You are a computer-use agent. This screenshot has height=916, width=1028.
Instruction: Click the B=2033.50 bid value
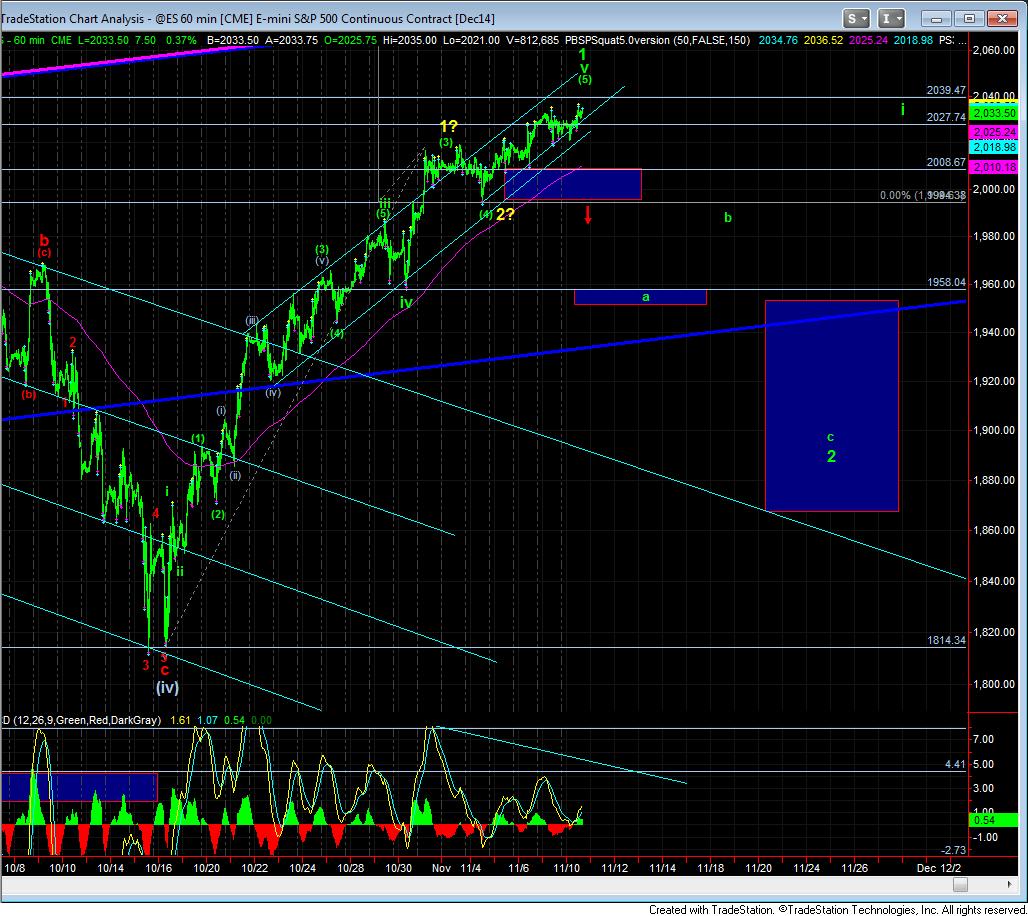233,40
